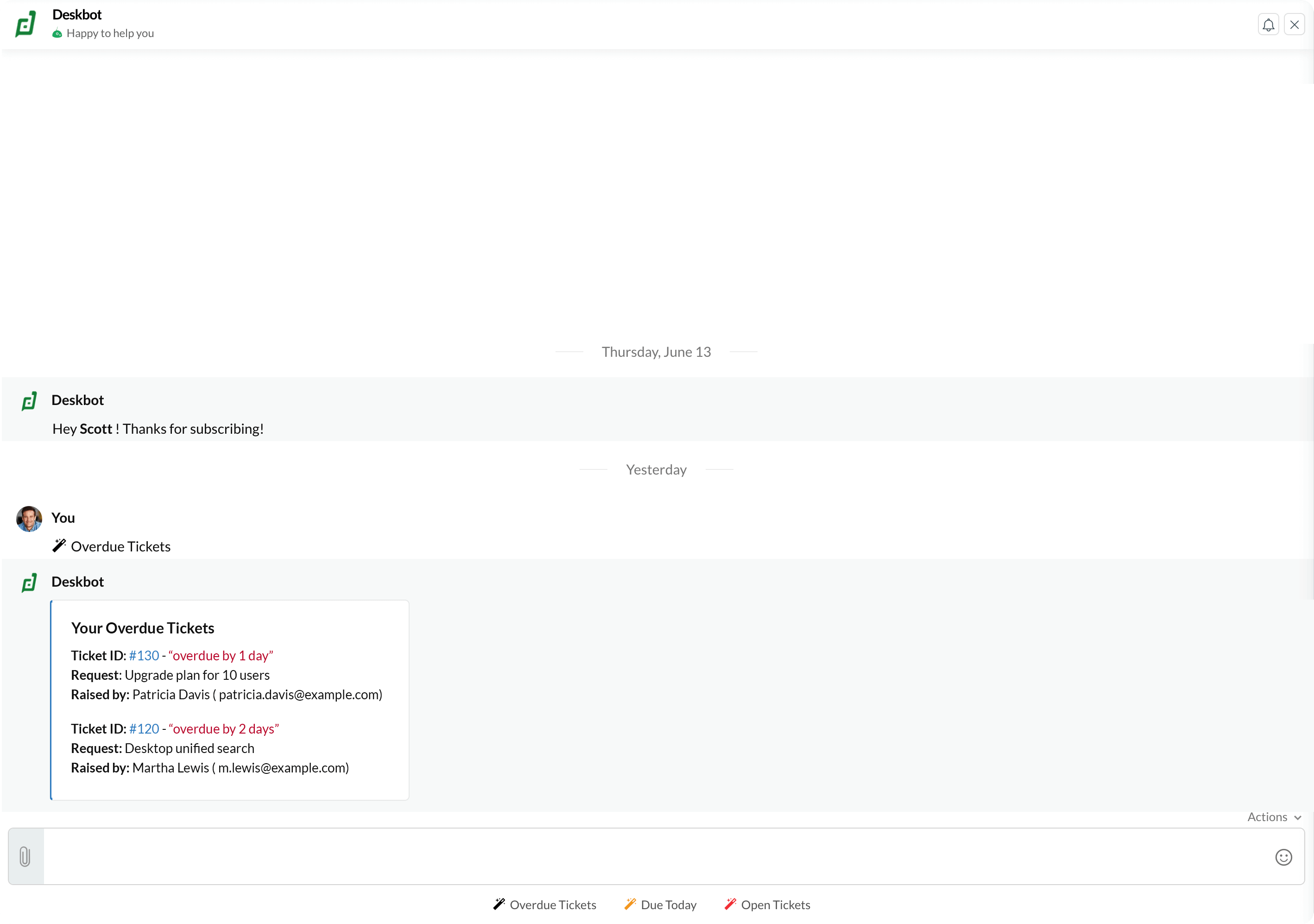Click the attachment paperclip icon
The height and width of the screenshot is (924, 1314).
(x=25, y=856)
